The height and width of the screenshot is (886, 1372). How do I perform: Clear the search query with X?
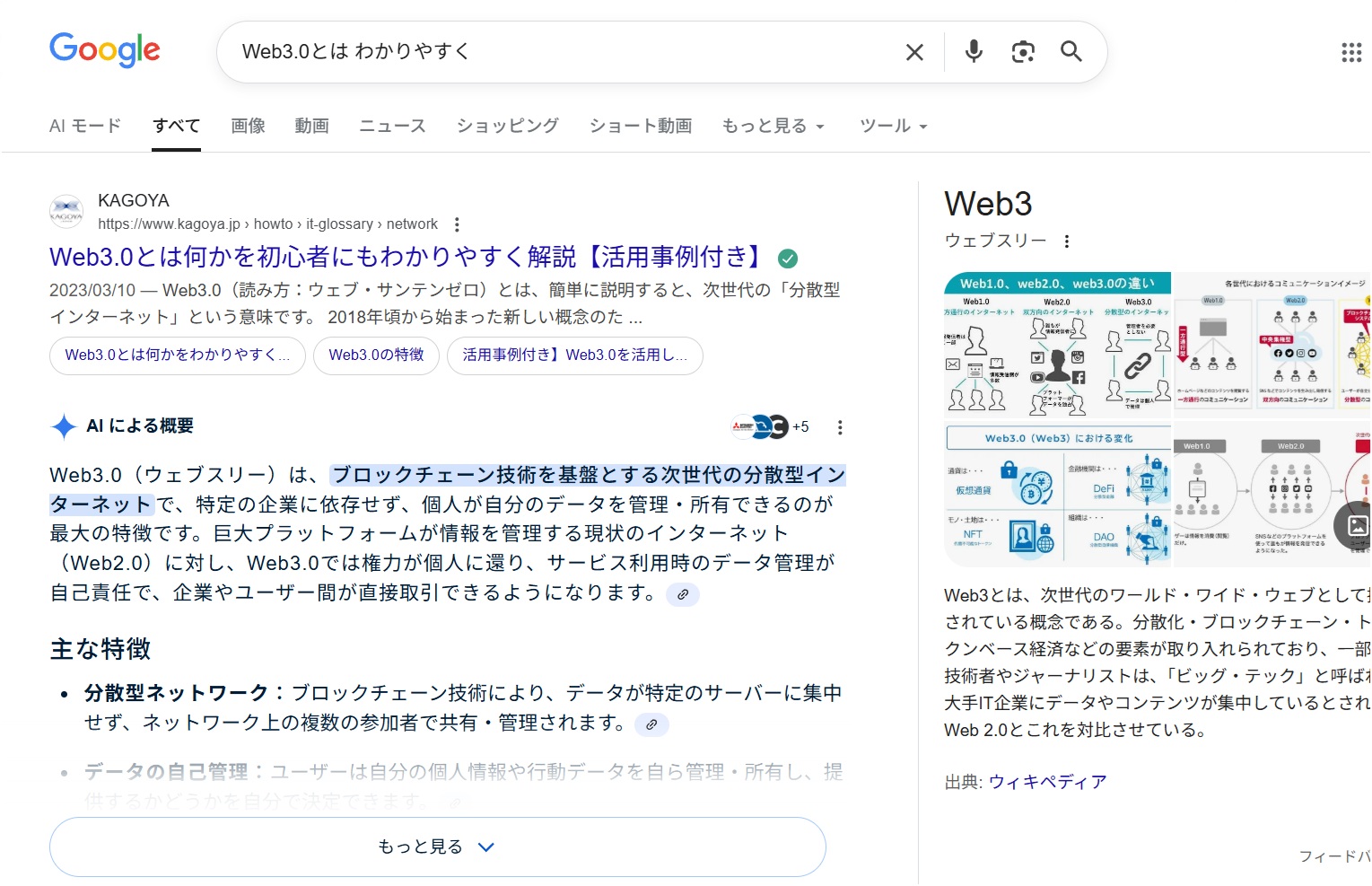point(914,52)
